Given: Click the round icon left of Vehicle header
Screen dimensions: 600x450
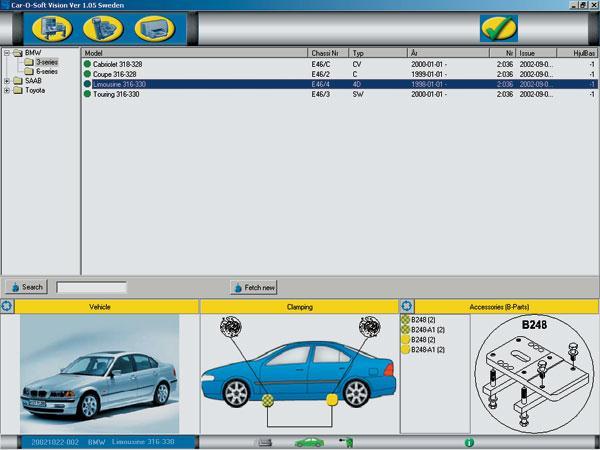Looking at the screenshot, I should [7, 307].
